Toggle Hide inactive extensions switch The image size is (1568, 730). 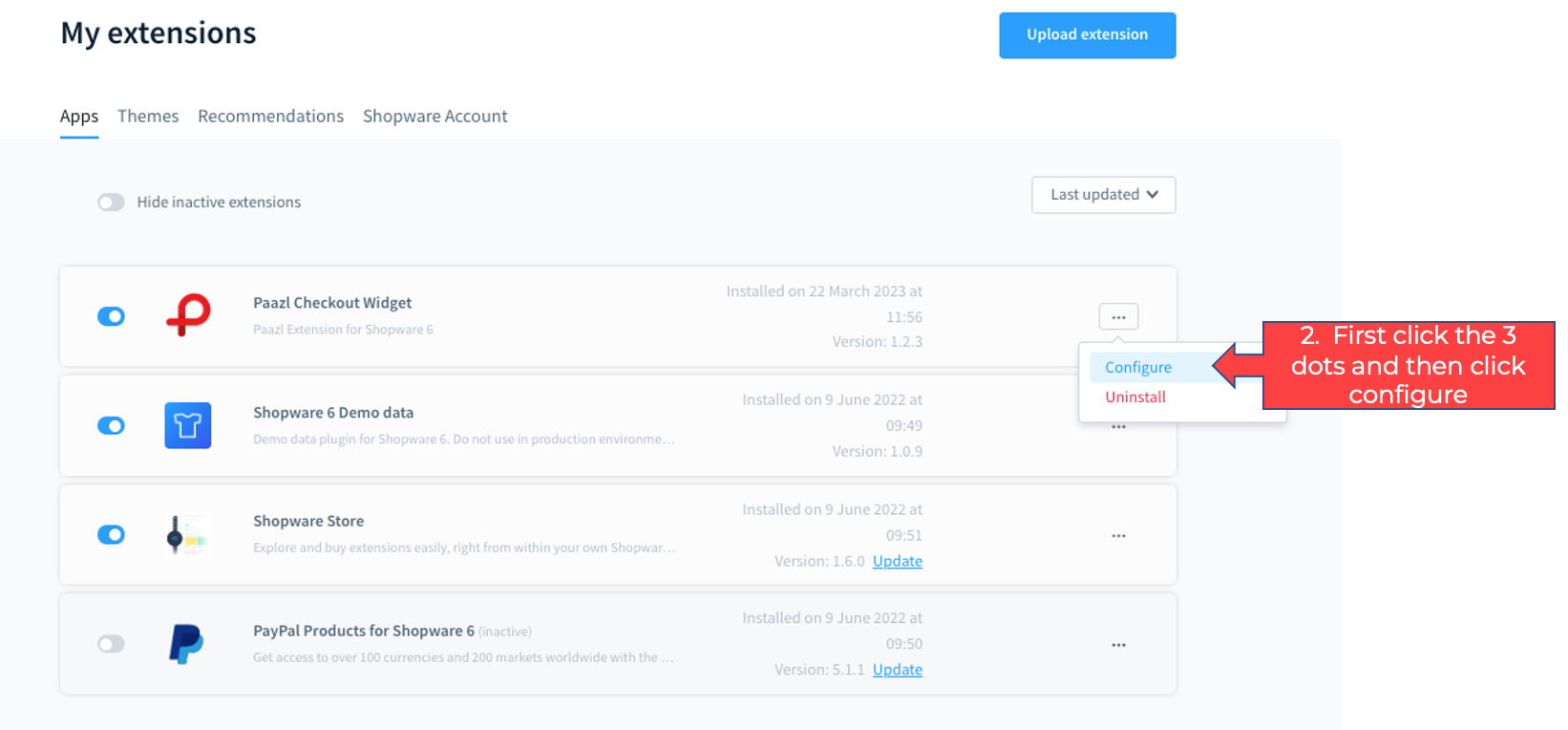111,203
